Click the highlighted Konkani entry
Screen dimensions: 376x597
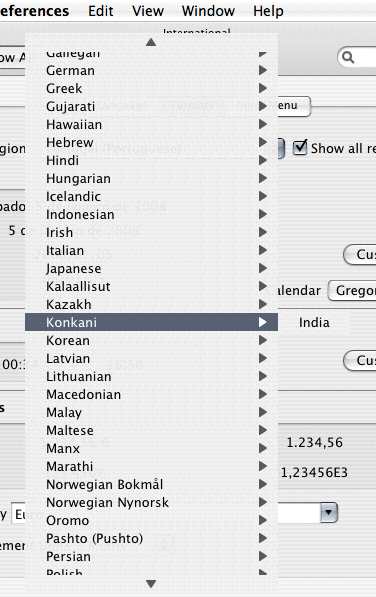coord(151,322)
